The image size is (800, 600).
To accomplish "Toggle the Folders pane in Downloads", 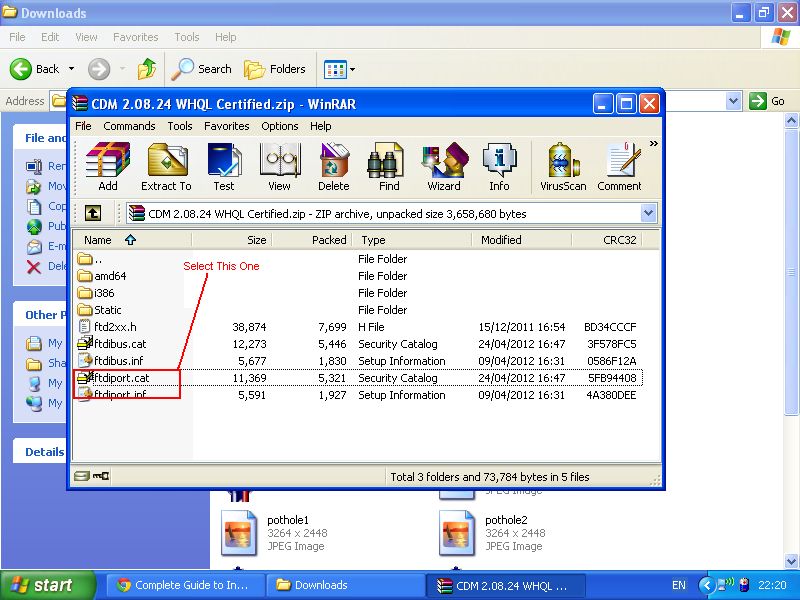I will click(275, 69).
